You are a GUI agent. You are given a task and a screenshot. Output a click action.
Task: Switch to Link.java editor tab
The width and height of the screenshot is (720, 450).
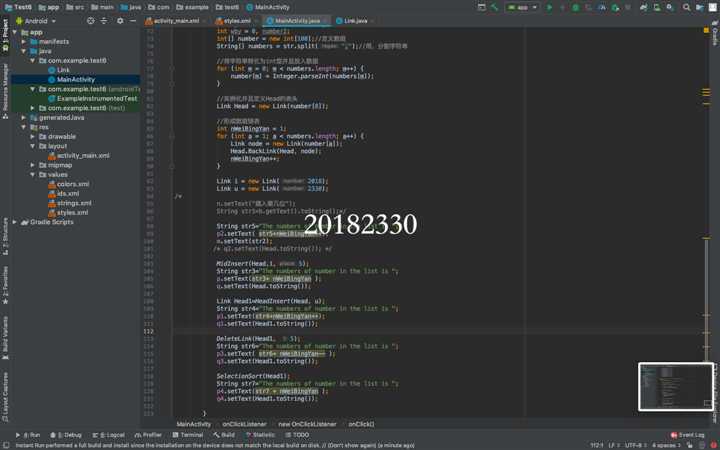[x=353, y=21]
